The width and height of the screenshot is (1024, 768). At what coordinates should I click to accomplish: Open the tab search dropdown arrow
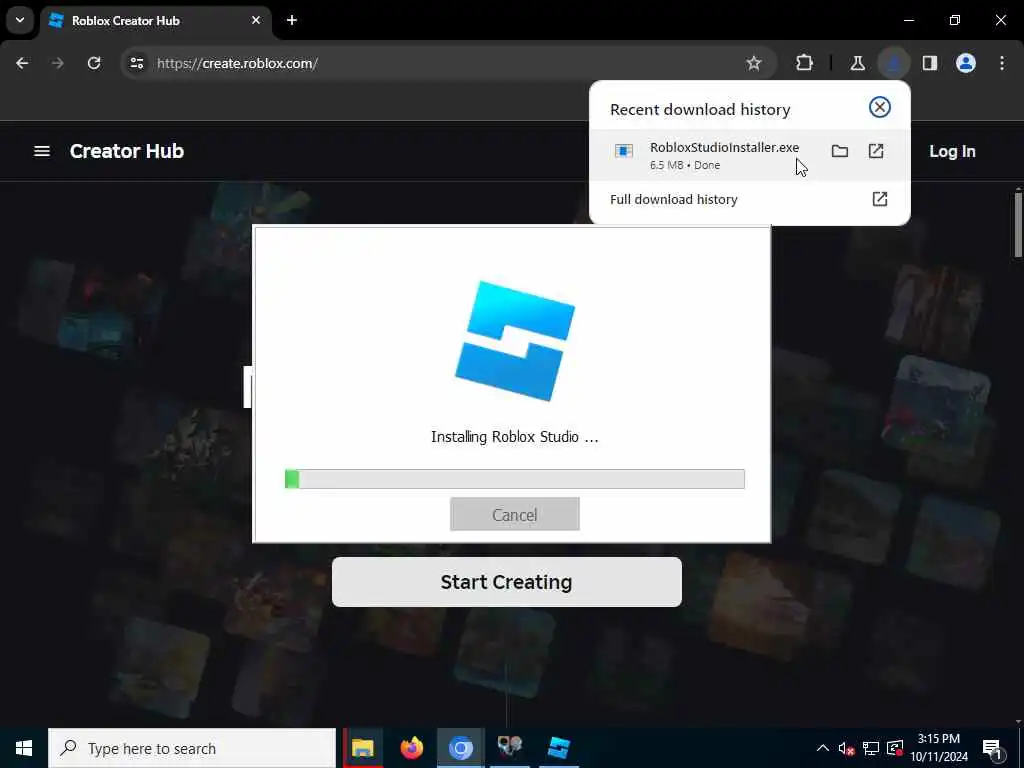tap(20, 20)
